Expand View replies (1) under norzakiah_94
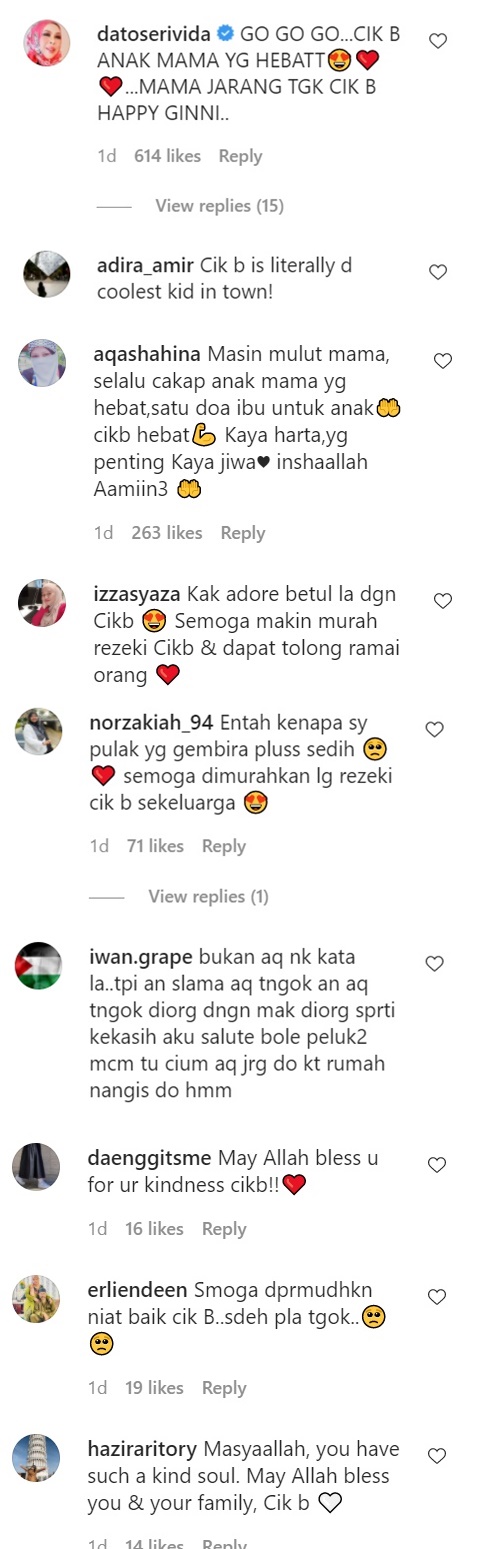The height and width of the screenshot is (1549, 482). [208, 897]
